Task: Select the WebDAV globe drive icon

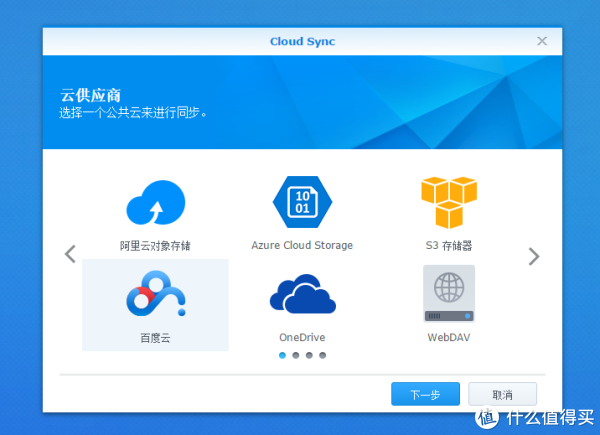Action: tap(448, 294)
